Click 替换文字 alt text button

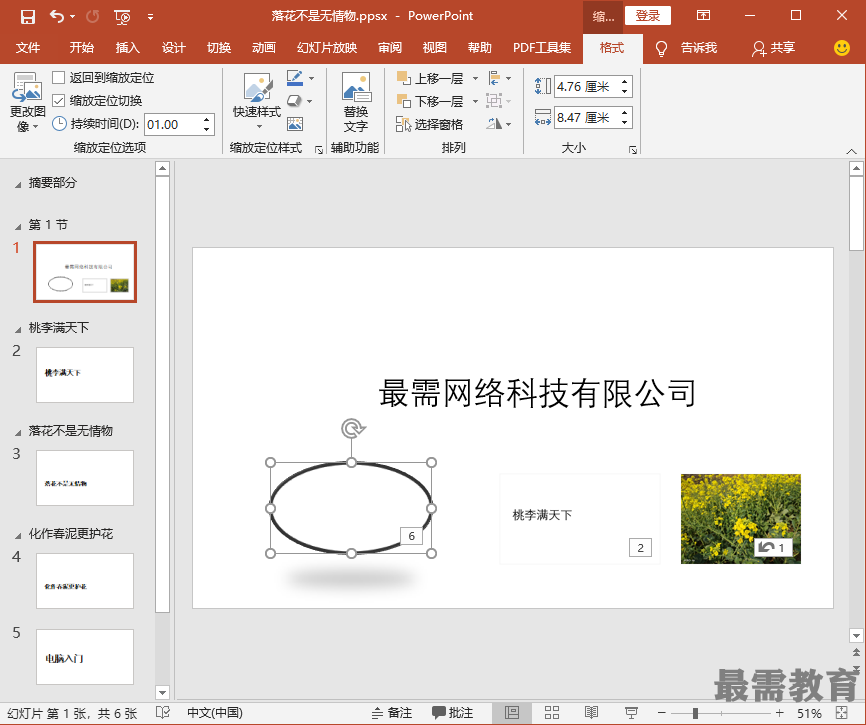356,103
